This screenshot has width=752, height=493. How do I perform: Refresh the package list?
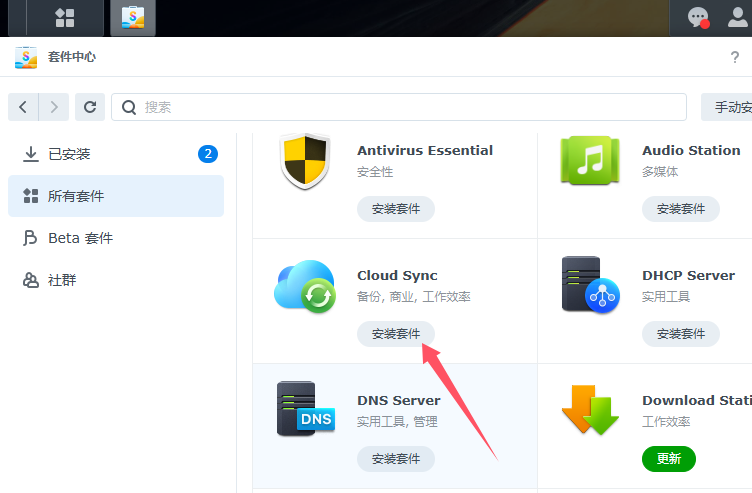90,107
